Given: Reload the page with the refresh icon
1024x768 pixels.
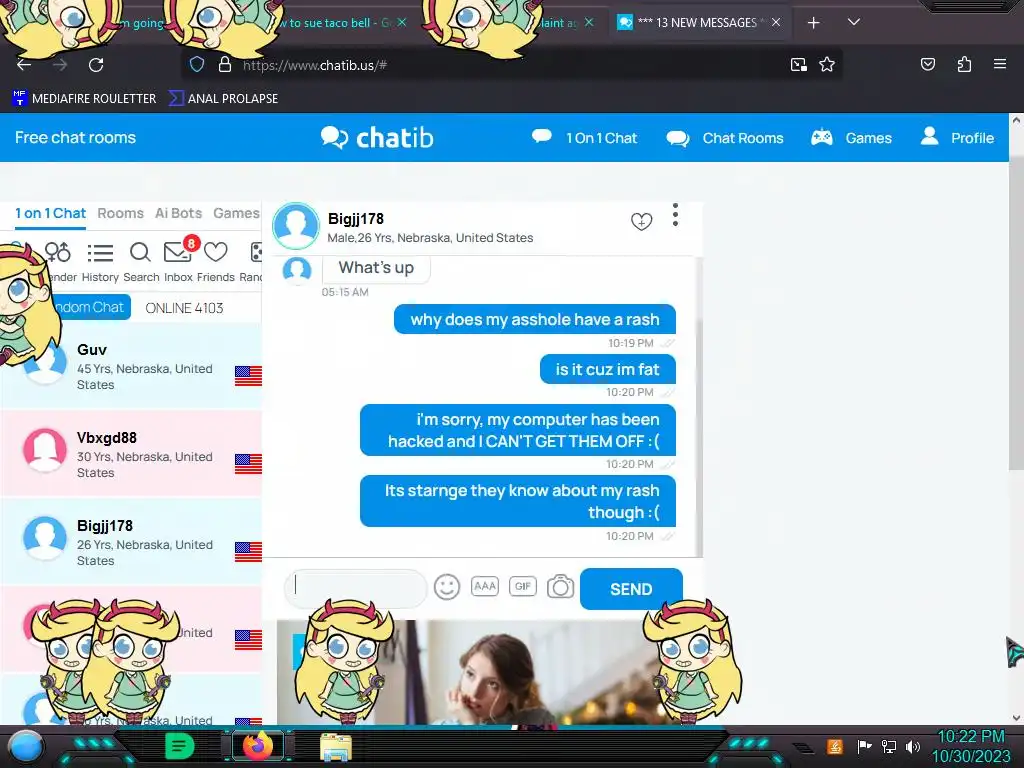Looking at the screenshot, I should (x=96, y=65).
